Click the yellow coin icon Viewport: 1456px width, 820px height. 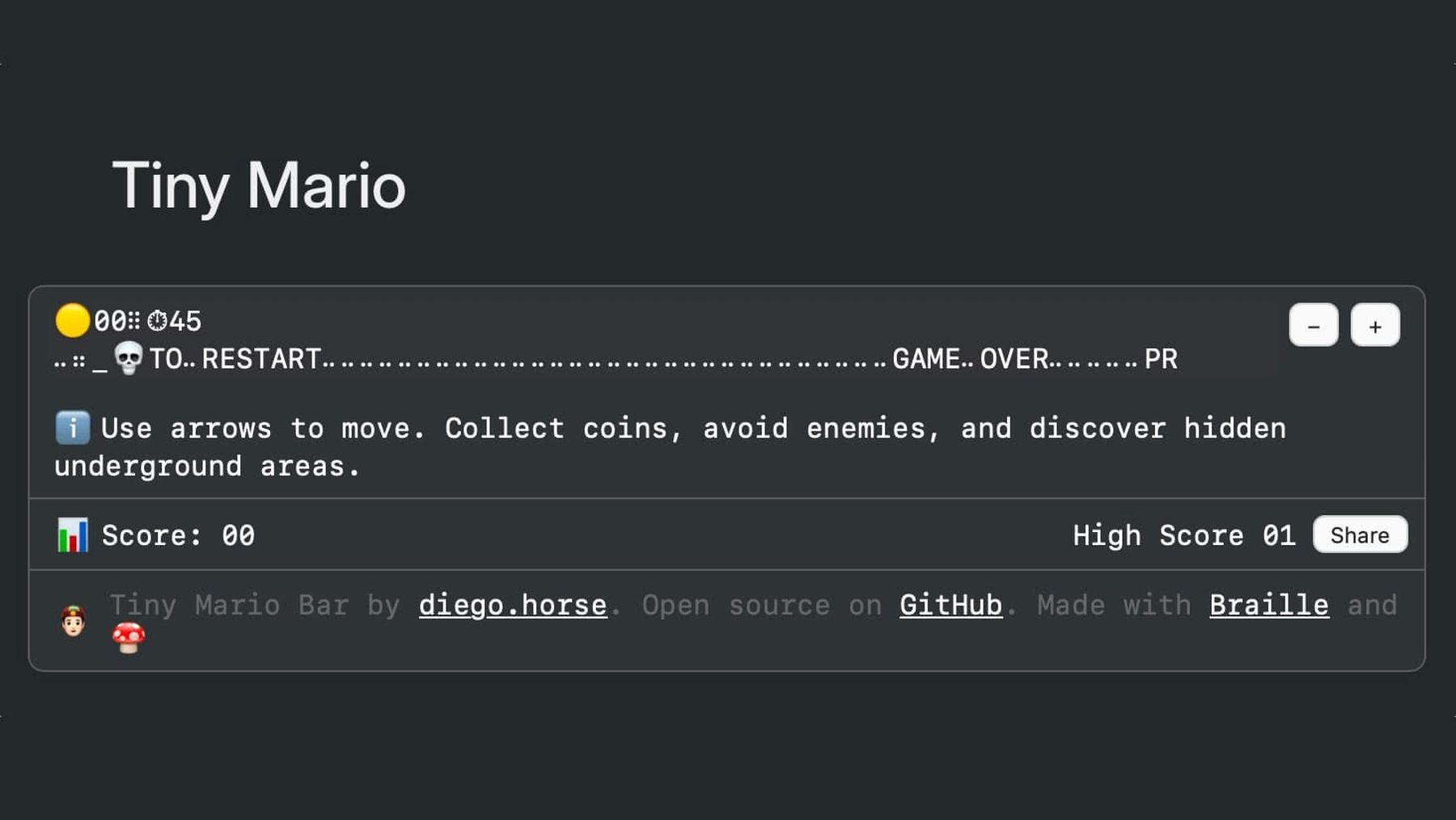coord(72,320)
